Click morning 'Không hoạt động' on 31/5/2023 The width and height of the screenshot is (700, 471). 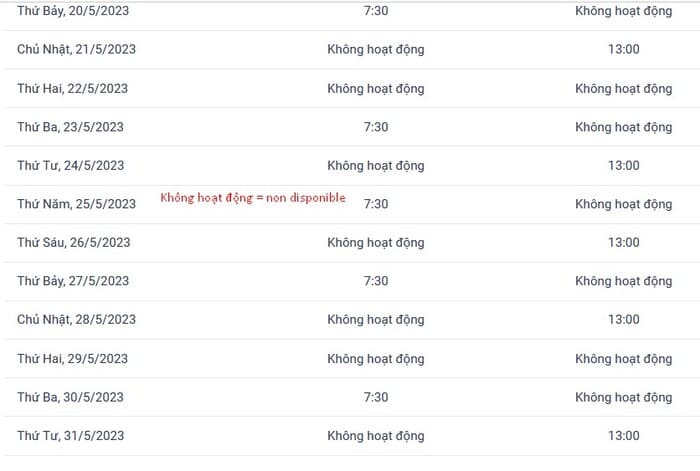point(375,435)
